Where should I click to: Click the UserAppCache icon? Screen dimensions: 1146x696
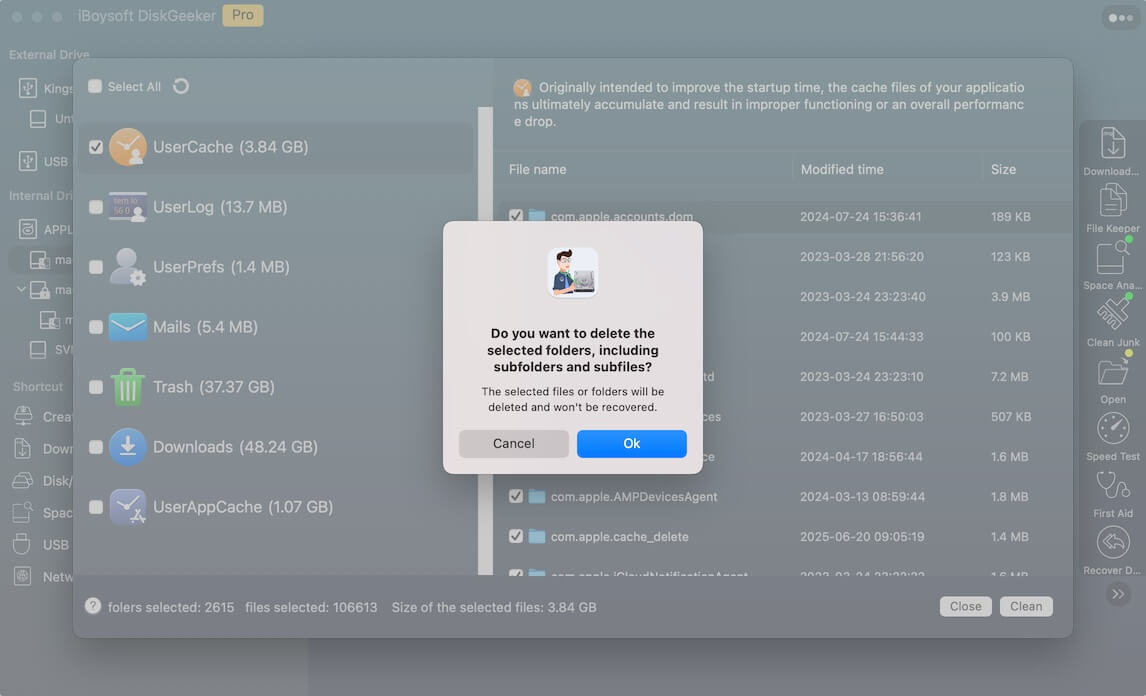coord(128,507)
